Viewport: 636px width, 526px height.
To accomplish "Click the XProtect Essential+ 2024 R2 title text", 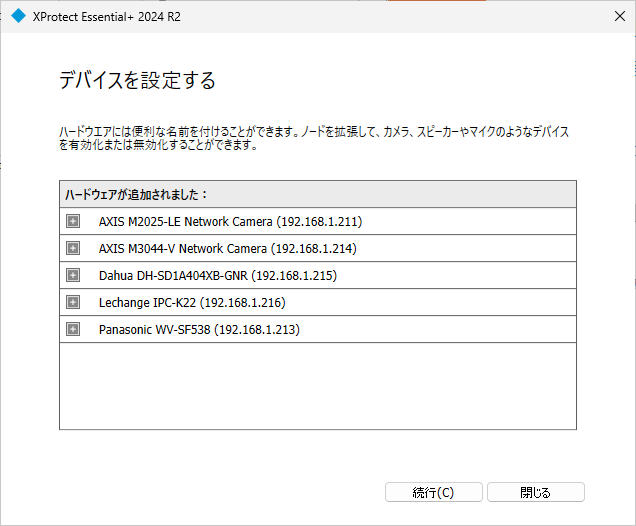I will [x=107, y=17].
